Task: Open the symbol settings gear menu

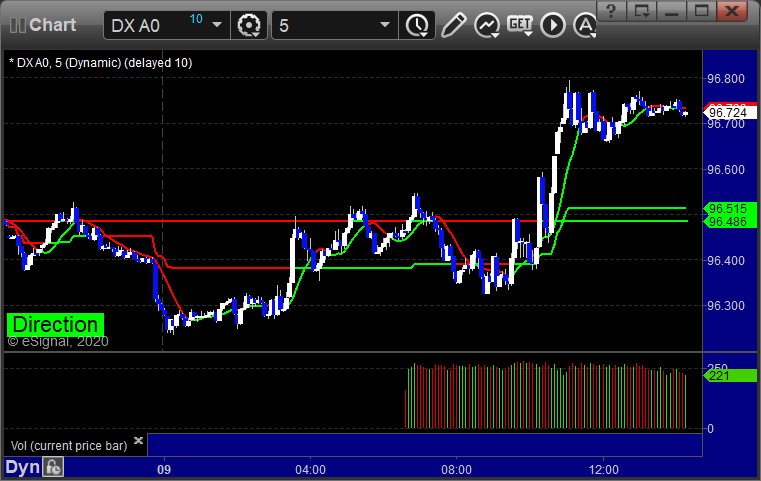Action: [248, 25]
